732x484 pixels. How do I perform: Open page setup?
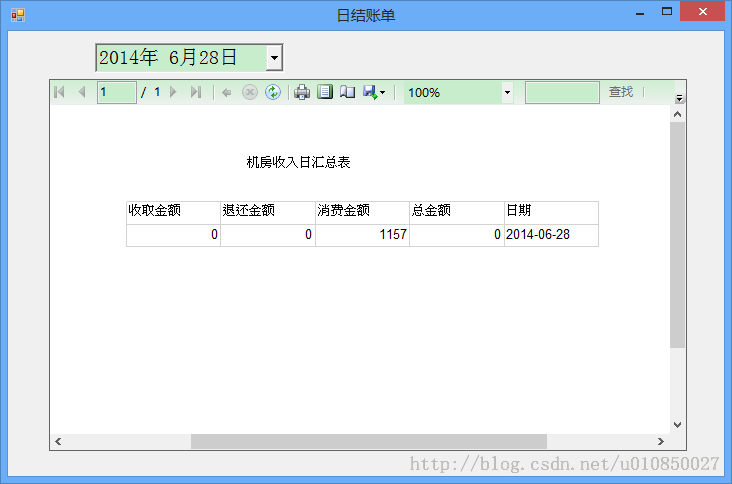[x=347, y=92]
